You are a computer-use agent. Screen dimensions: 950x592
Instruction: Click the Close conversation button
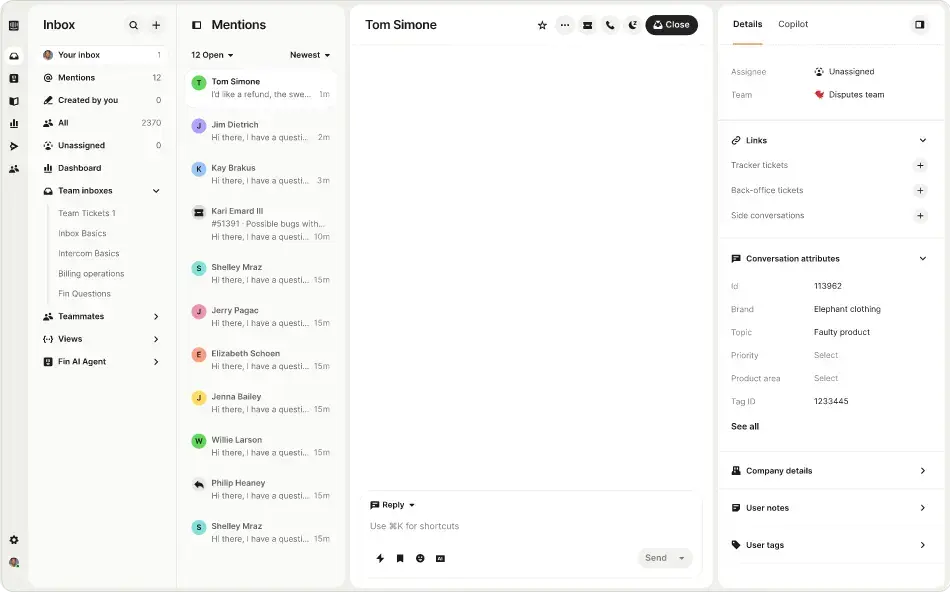[671, 25]
